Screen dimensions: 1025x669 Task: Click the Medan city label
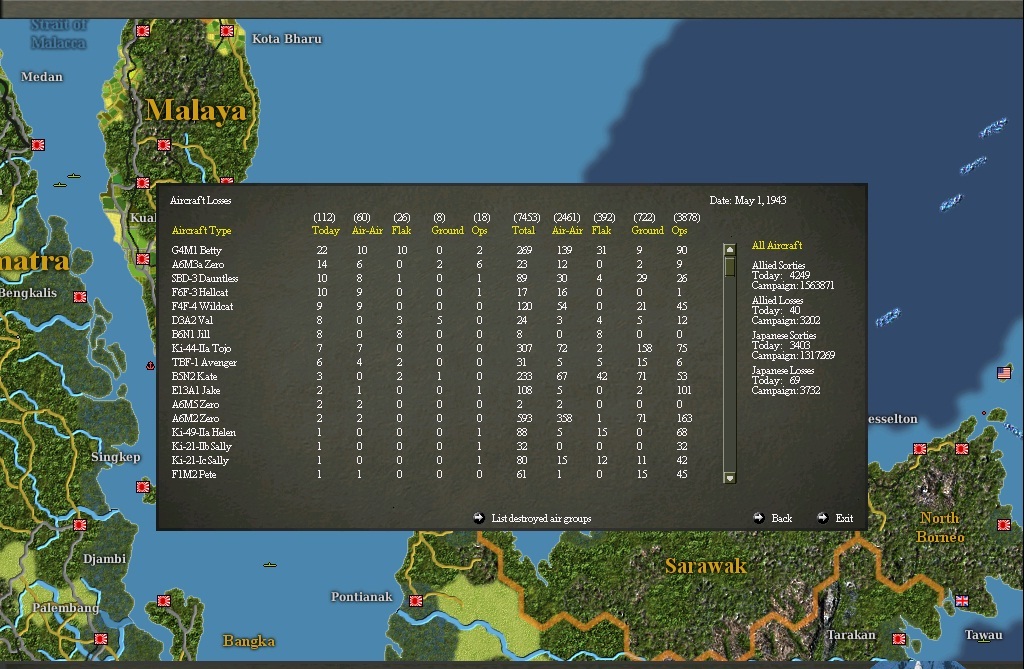(x=42, y=77)
